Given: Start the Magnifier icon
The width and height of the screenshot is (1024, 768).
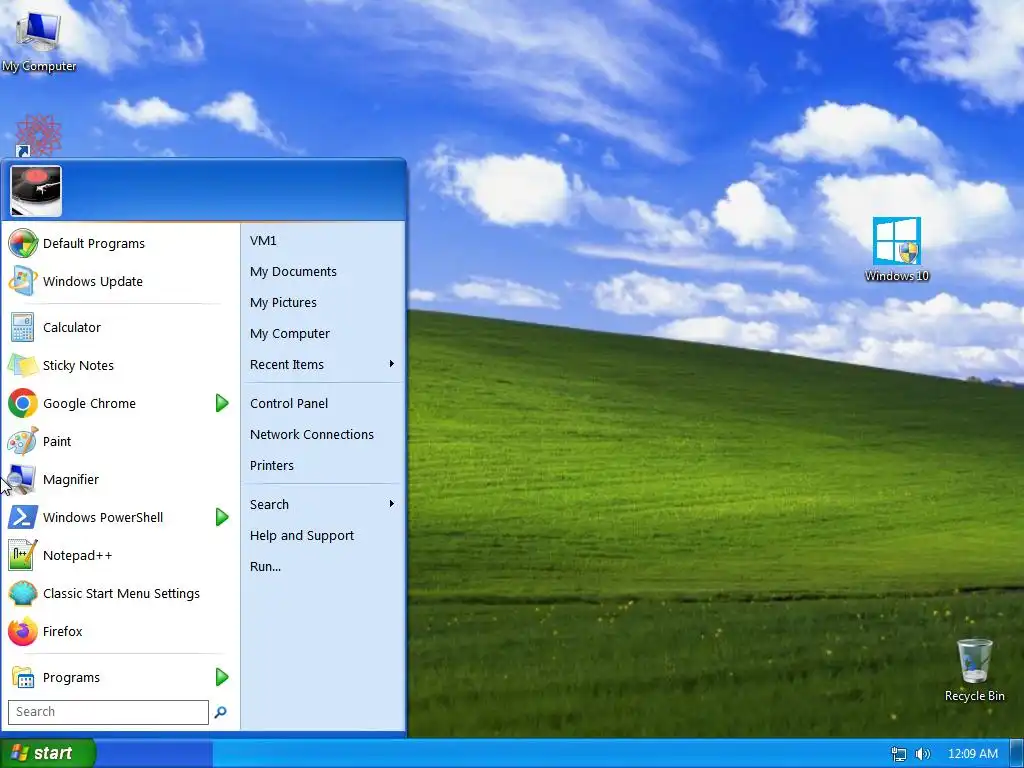Looking at the screenshot, I should point(22,479).
